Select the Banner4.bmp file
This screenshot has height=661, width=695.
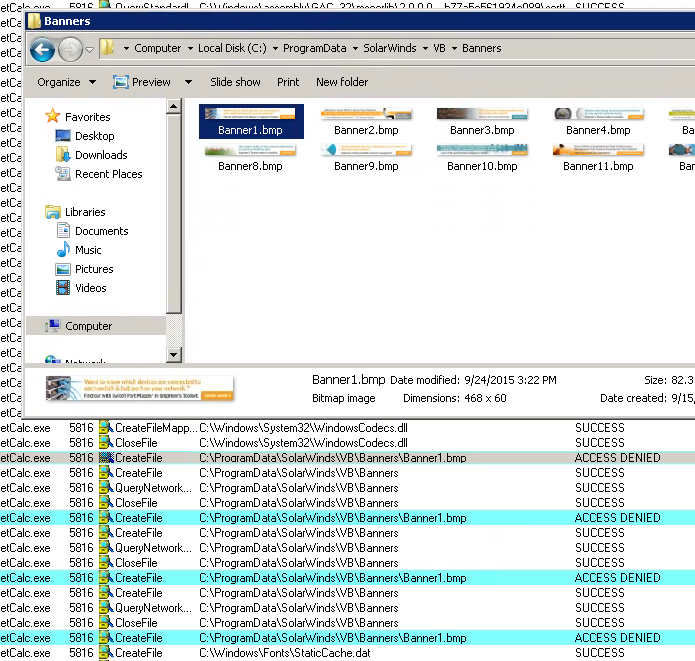click(598, 121)
